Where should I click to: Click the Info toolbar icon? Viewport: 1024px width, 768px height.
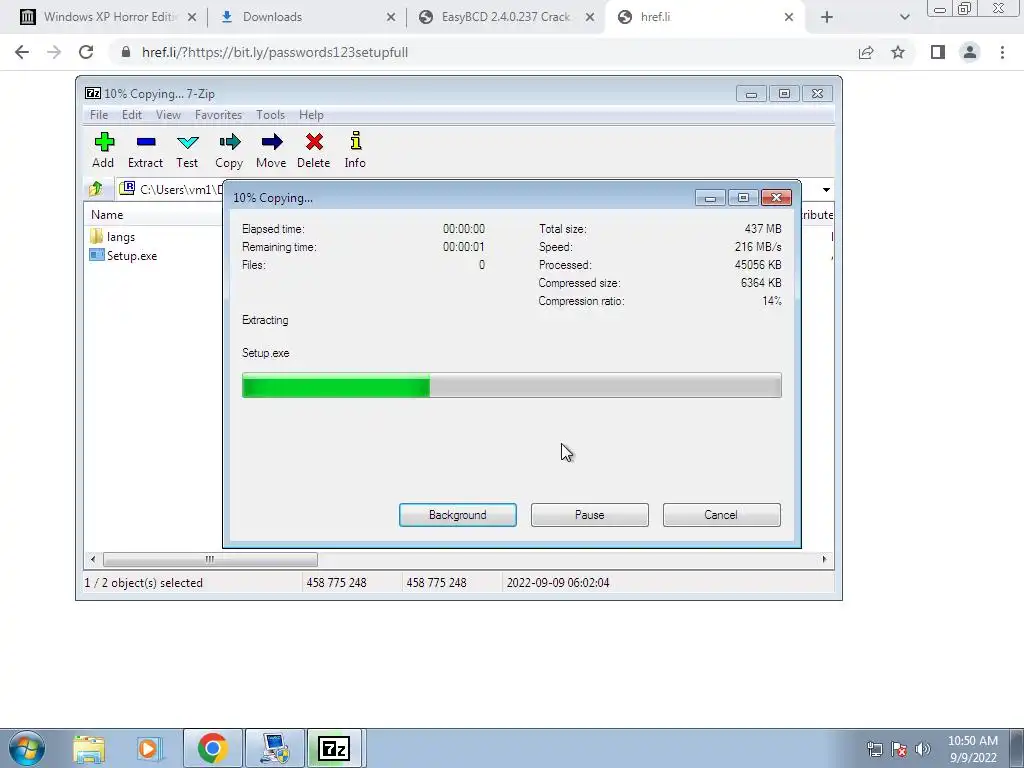click(355, 150)
